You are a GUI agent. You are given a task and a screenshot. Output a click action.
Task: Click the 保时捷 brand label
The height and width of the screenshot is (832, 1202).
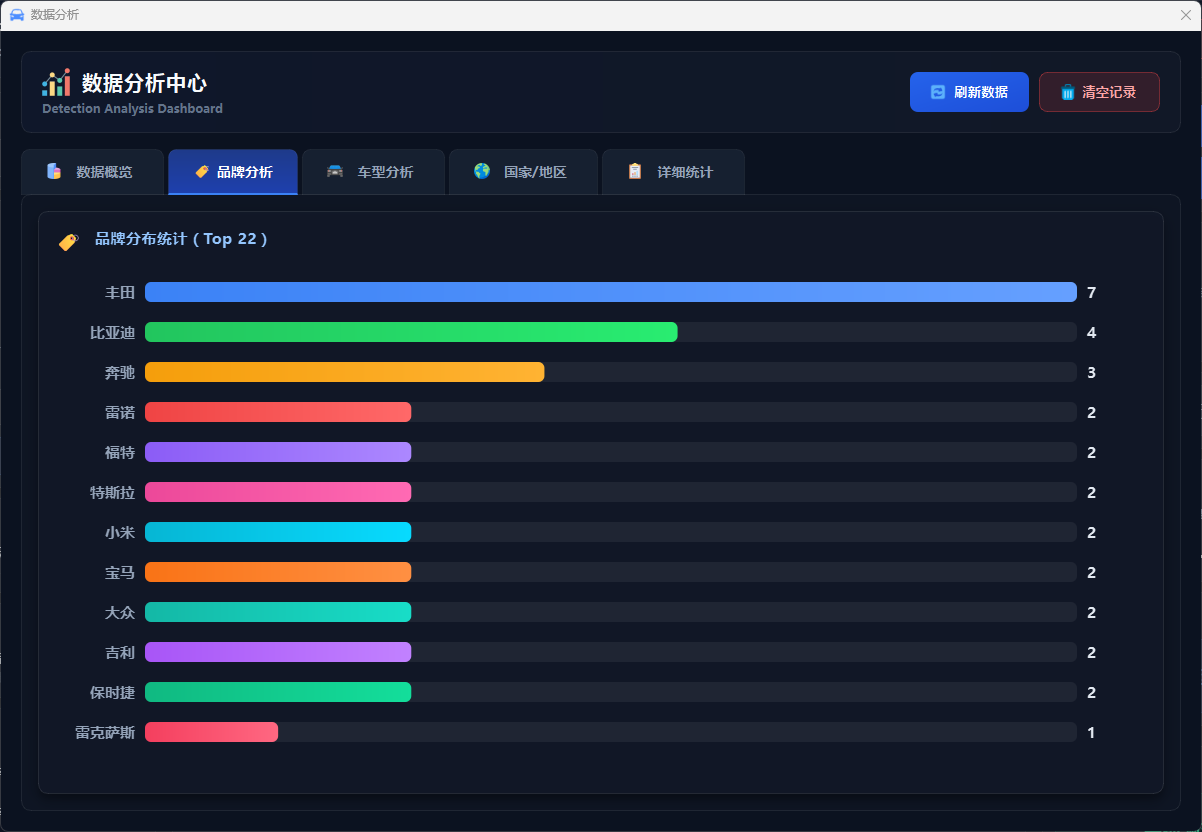112,692
